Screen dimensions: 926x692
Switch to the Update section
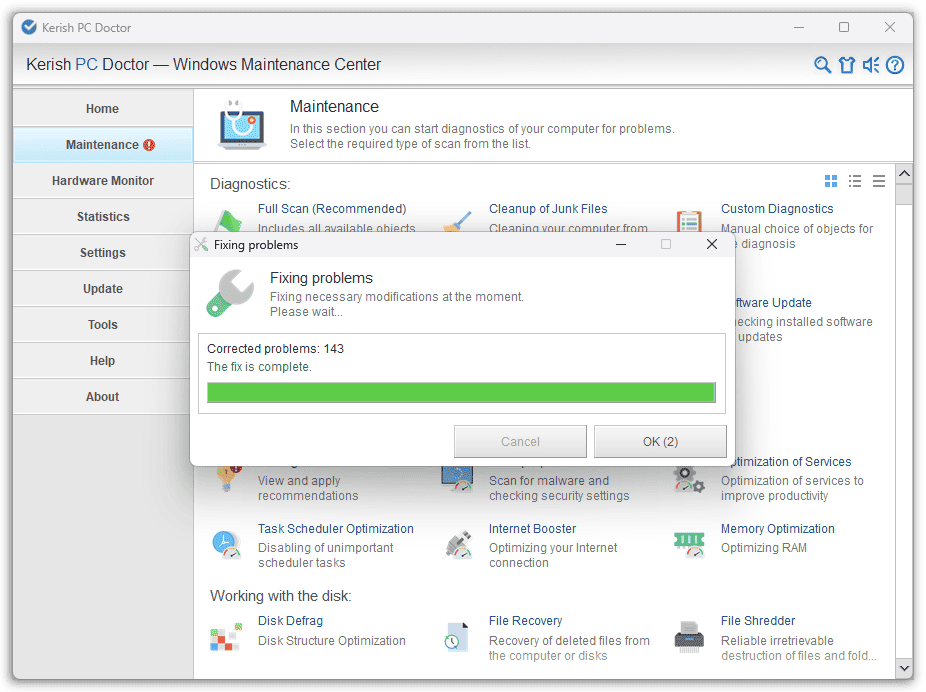click(x=103, y=289)
